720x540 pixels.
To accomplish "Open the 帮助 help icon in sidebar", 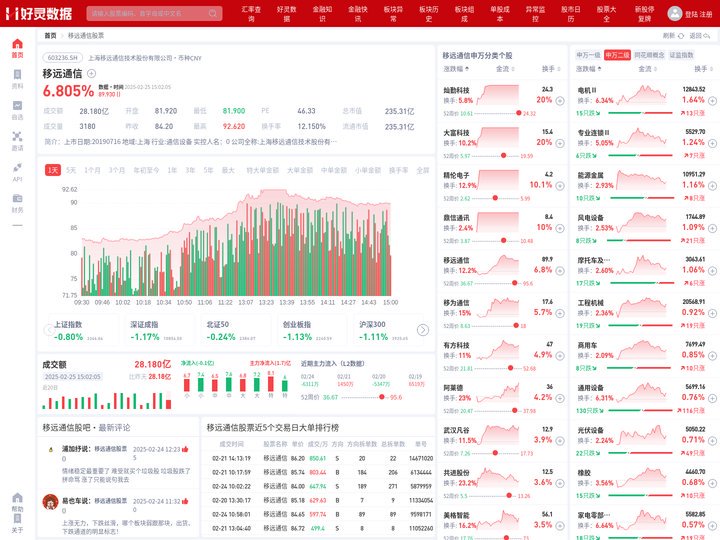I will 17,498.
